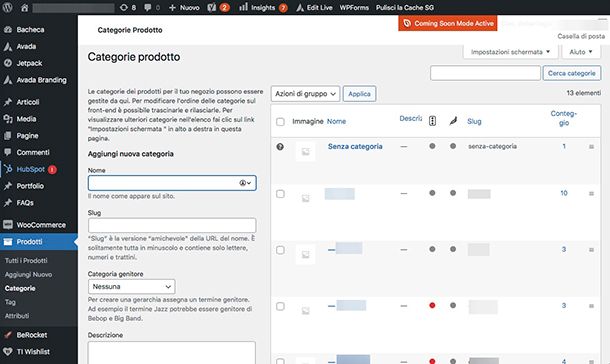Click Applica bulk action button
The image size is (610, 364).
(x=359, y=94)
